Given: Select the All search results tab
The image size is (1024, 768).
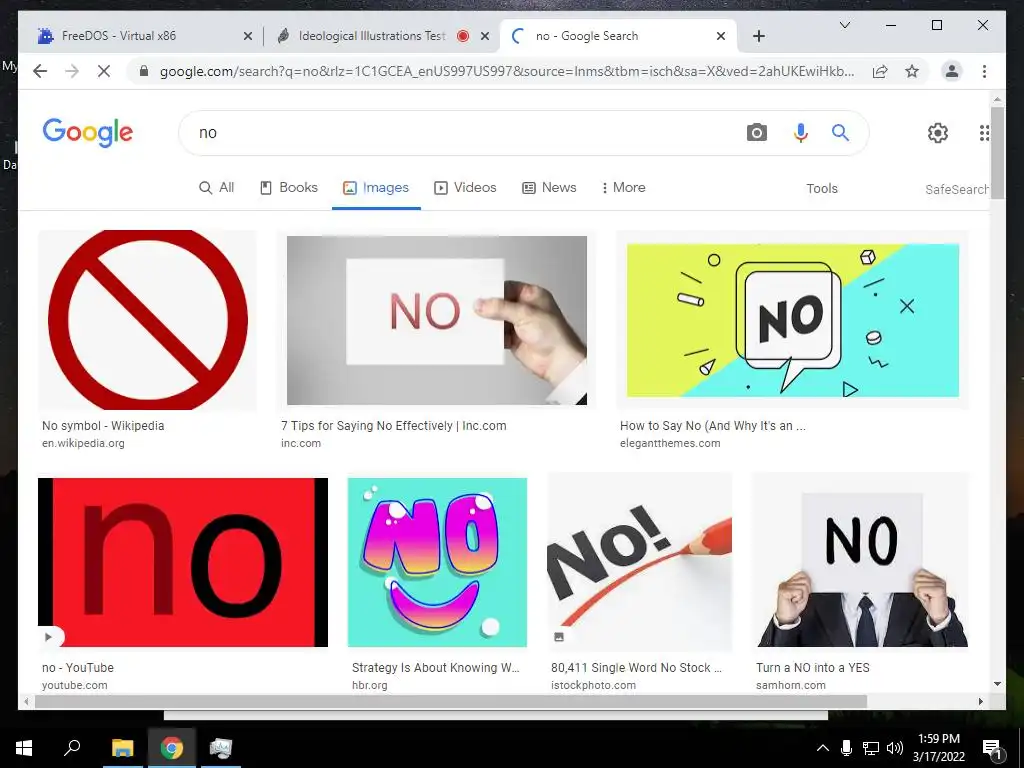Looking at the screenshot, I should (x=216, y=187).
